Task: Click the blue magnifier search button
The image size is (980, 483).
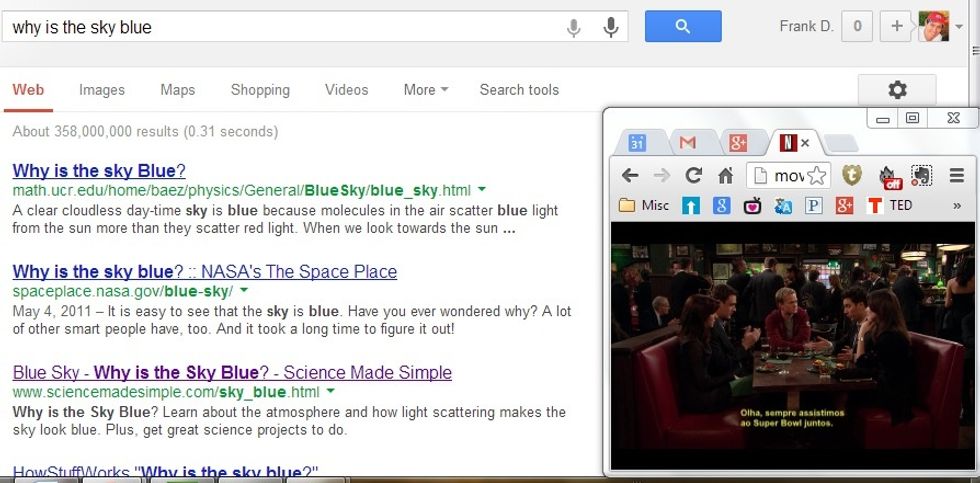Action: point(683,26)
